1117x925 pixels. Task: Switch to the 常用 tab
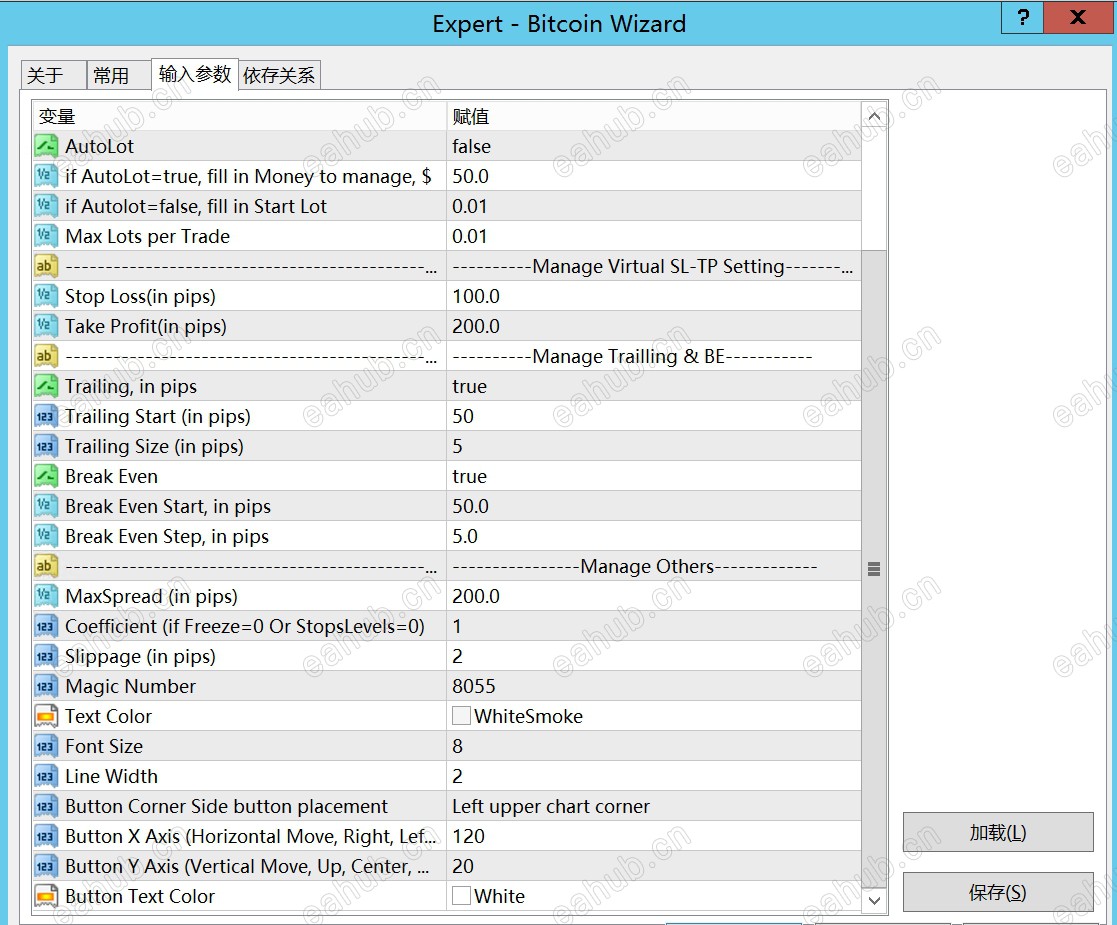[x=119, y=76]
